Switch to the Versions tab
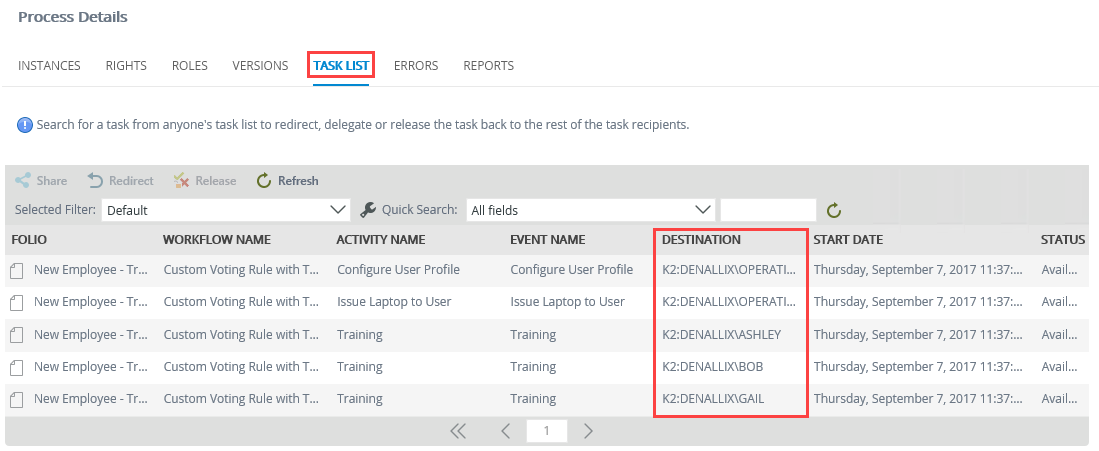 pos(260,65)
